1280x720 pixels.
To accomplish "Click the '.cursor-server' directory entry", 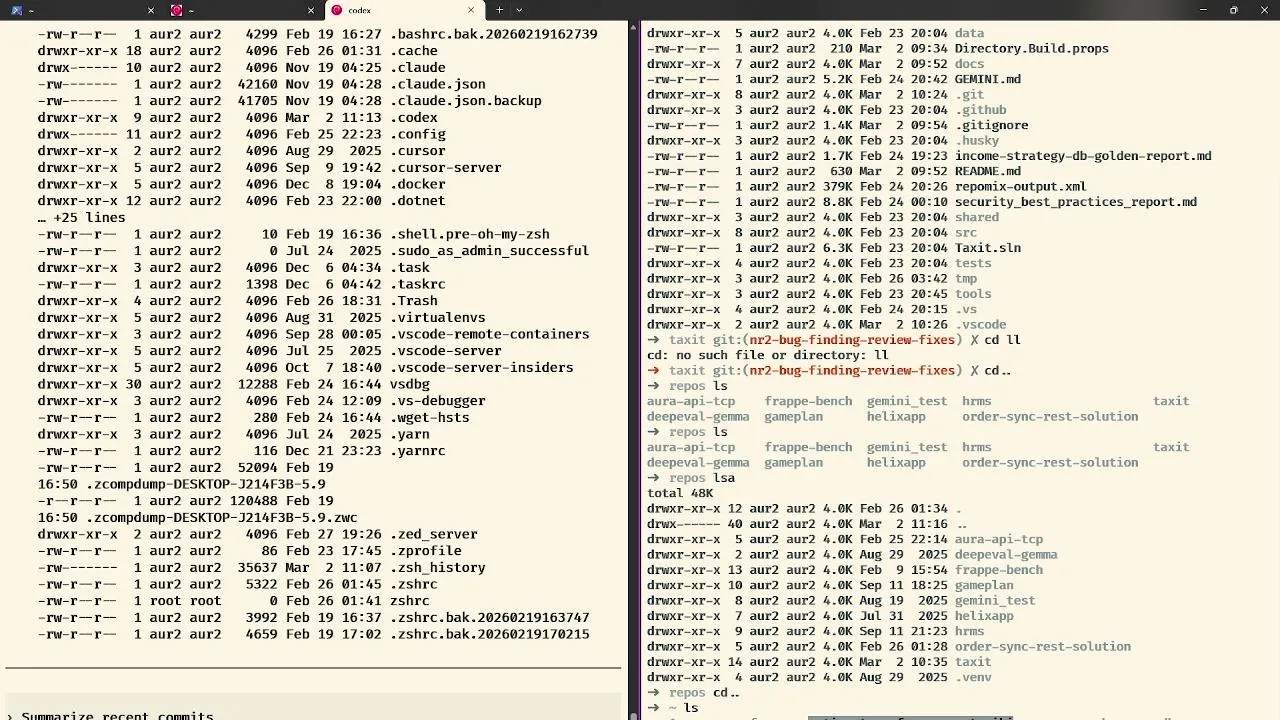I will coord(446,167).
